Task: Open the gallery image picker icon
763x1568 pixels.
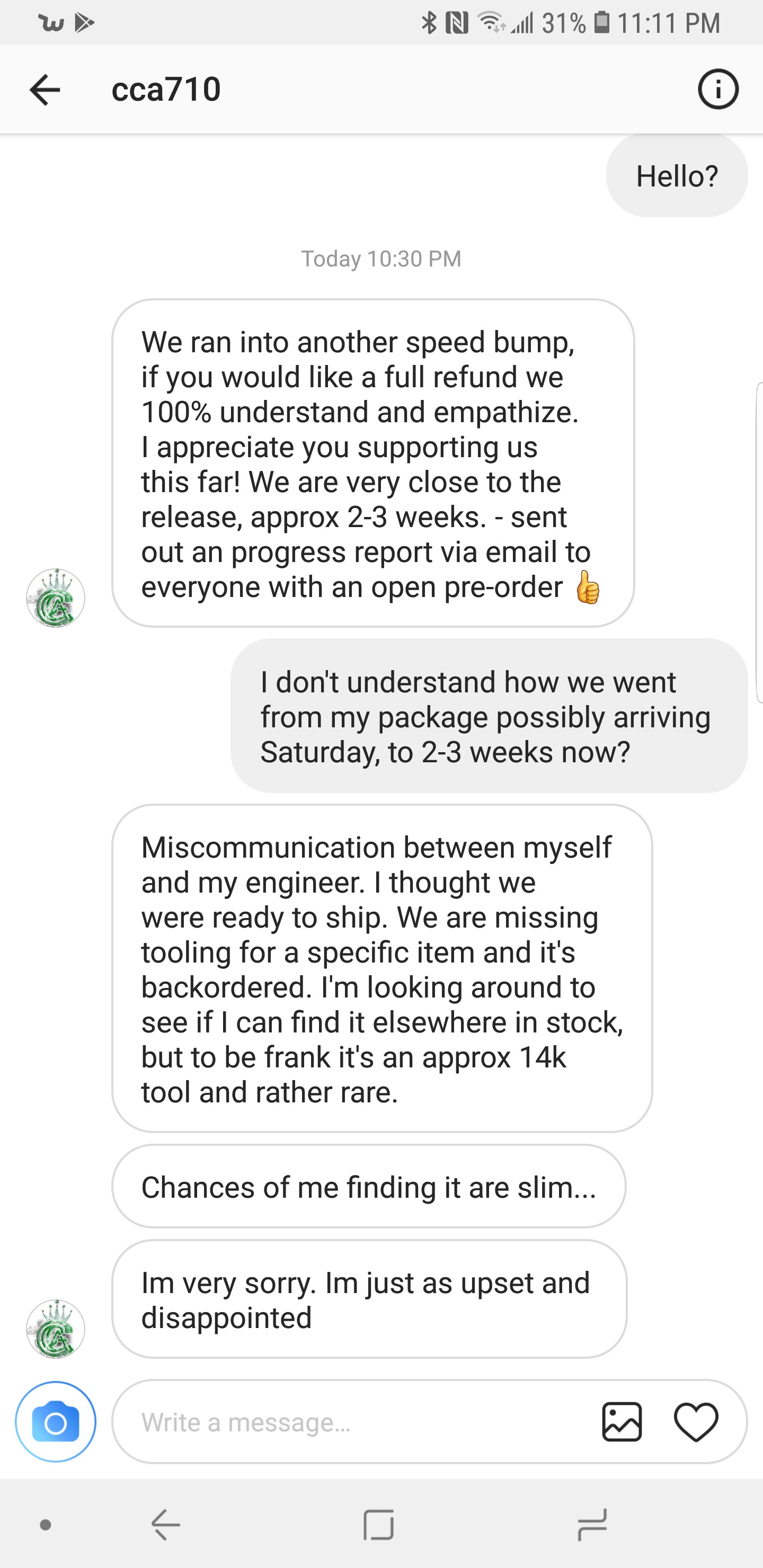Action: 622,1422
